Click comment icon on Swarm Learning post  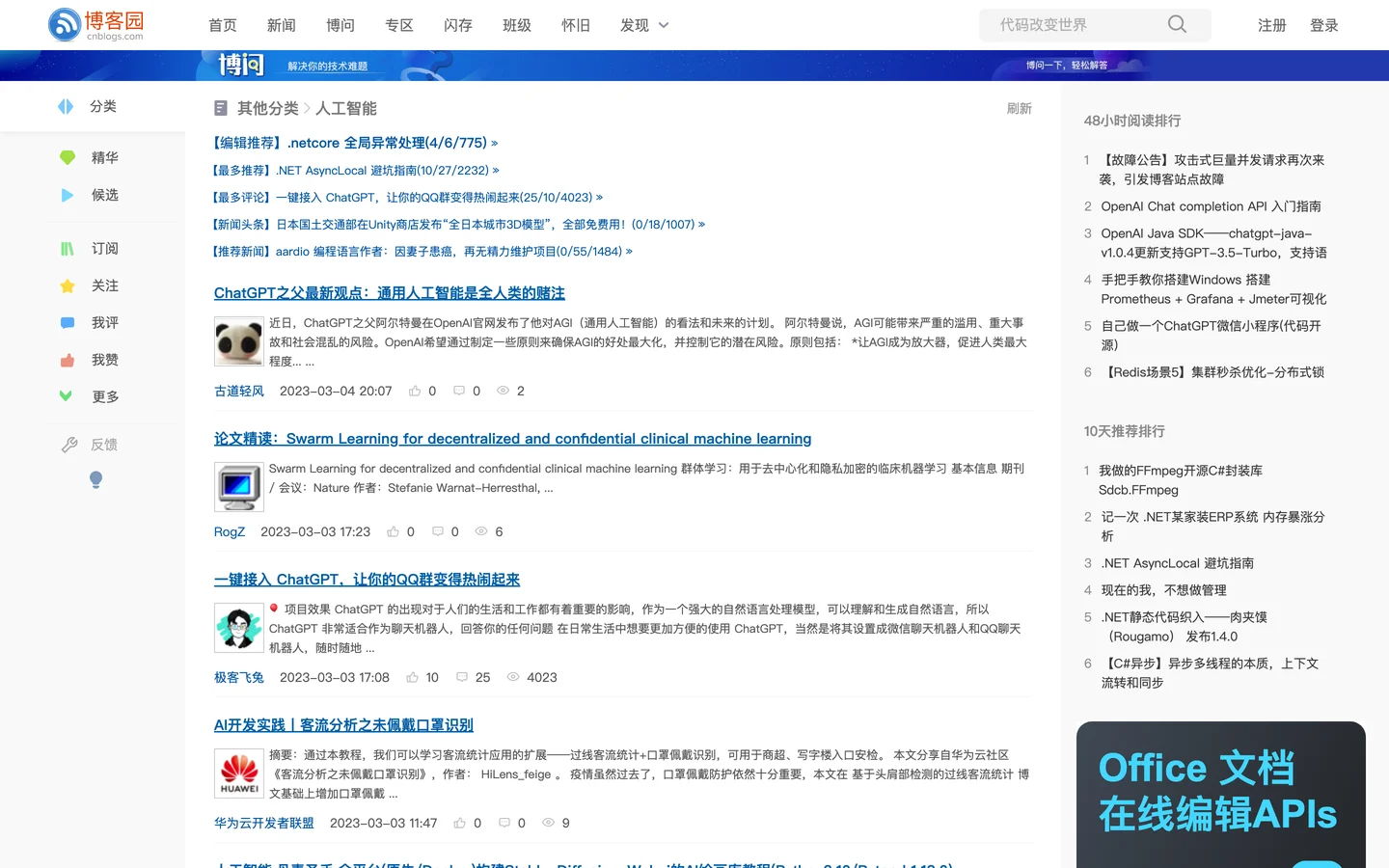pyautogui.click(x=438, y=531)
